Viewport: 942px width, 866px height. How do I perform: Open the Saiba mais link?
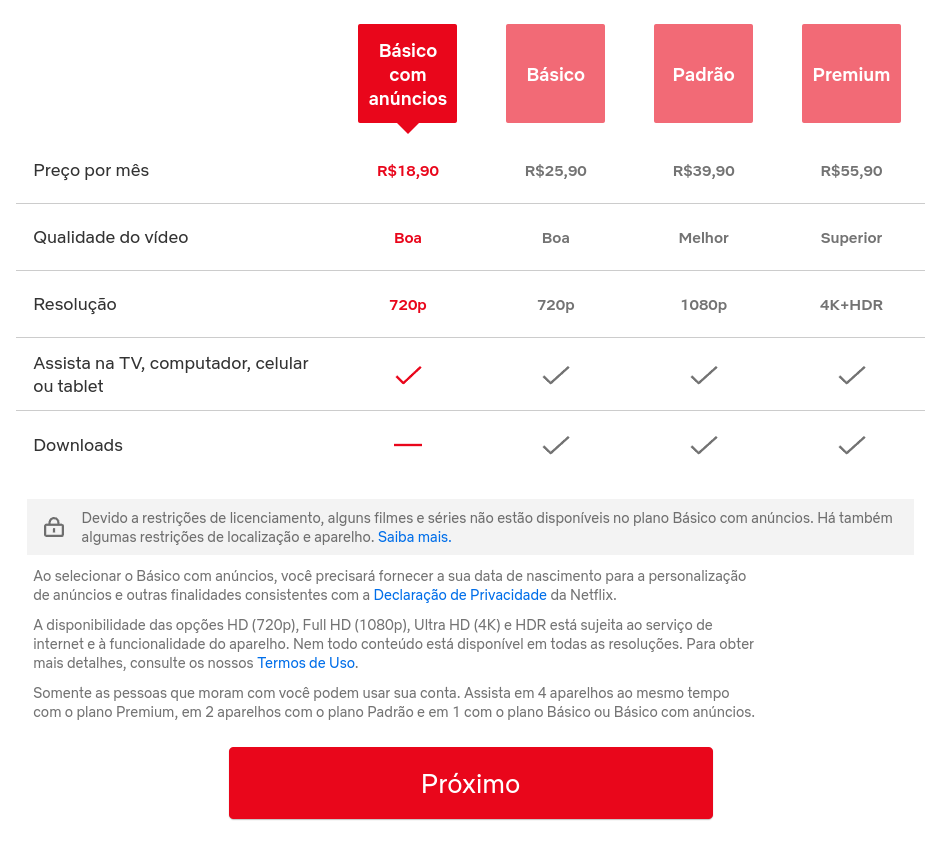pyautogui.click(x=414, y=537)
